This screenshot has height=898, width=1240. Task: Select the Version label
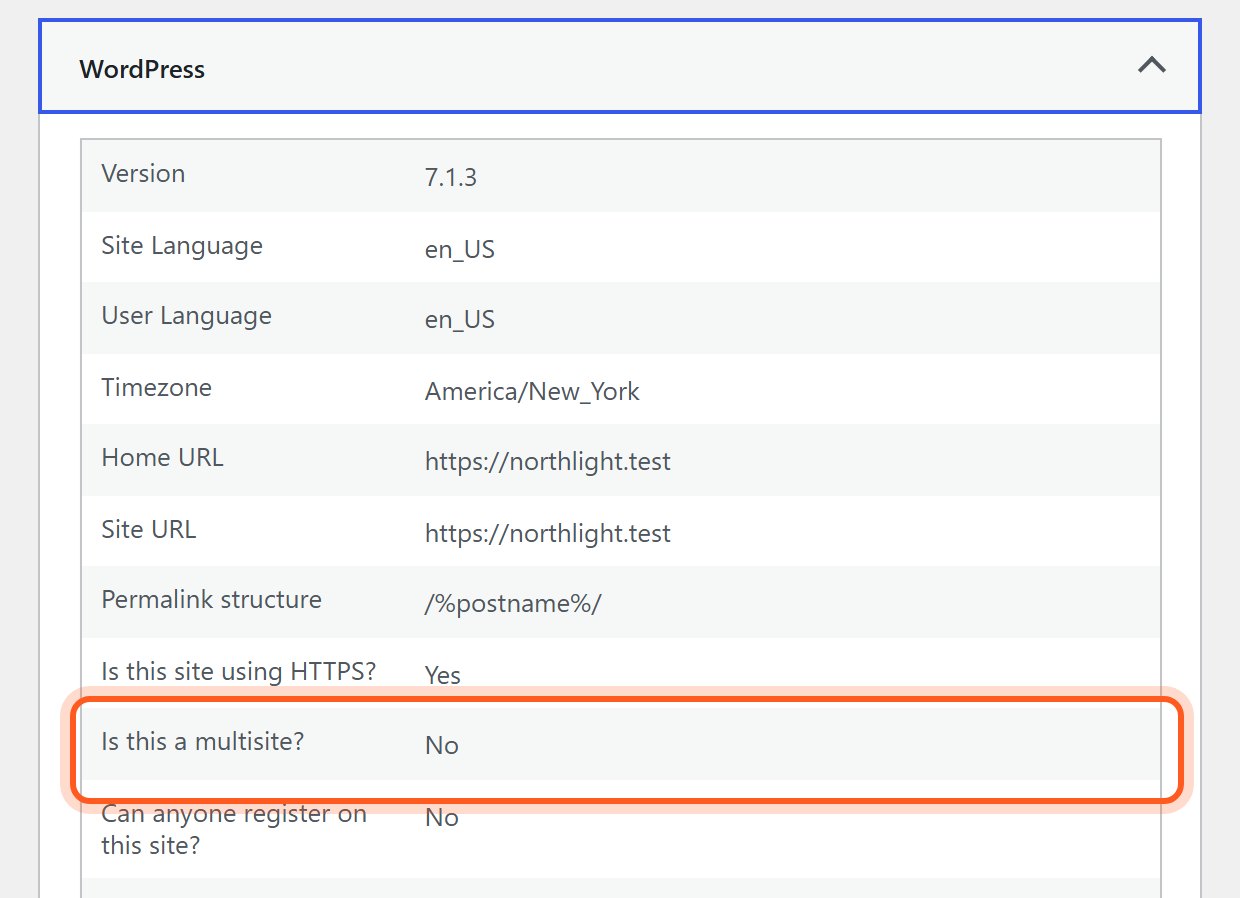pyautogui.click(x=143, y=173)
